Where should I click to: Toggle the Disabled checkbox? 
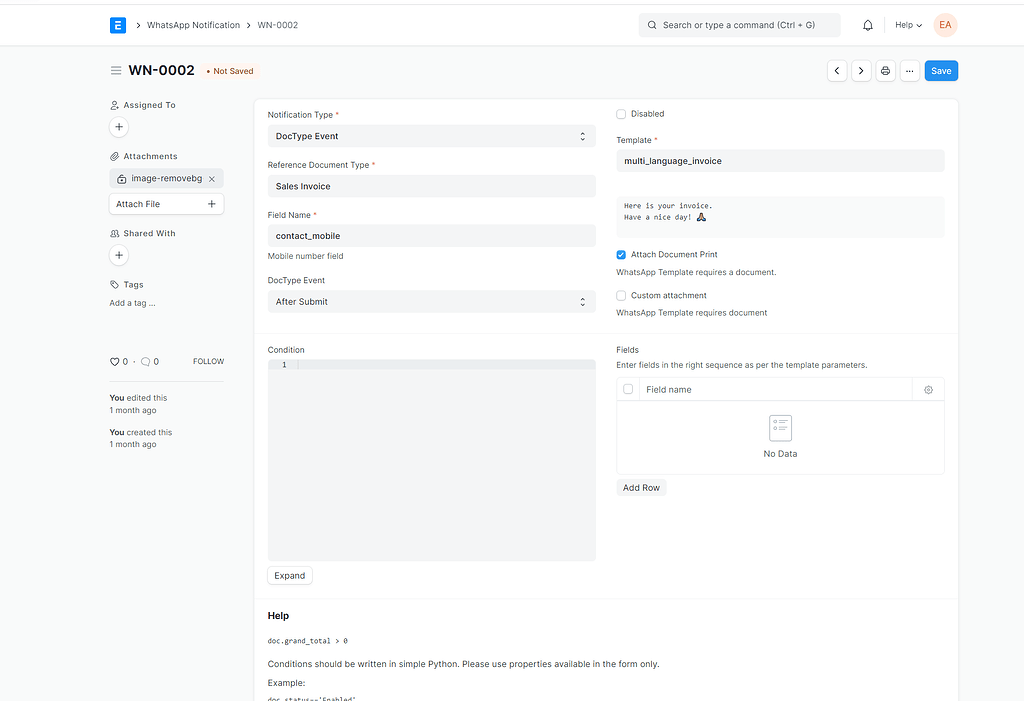click(x=621, y=114)
